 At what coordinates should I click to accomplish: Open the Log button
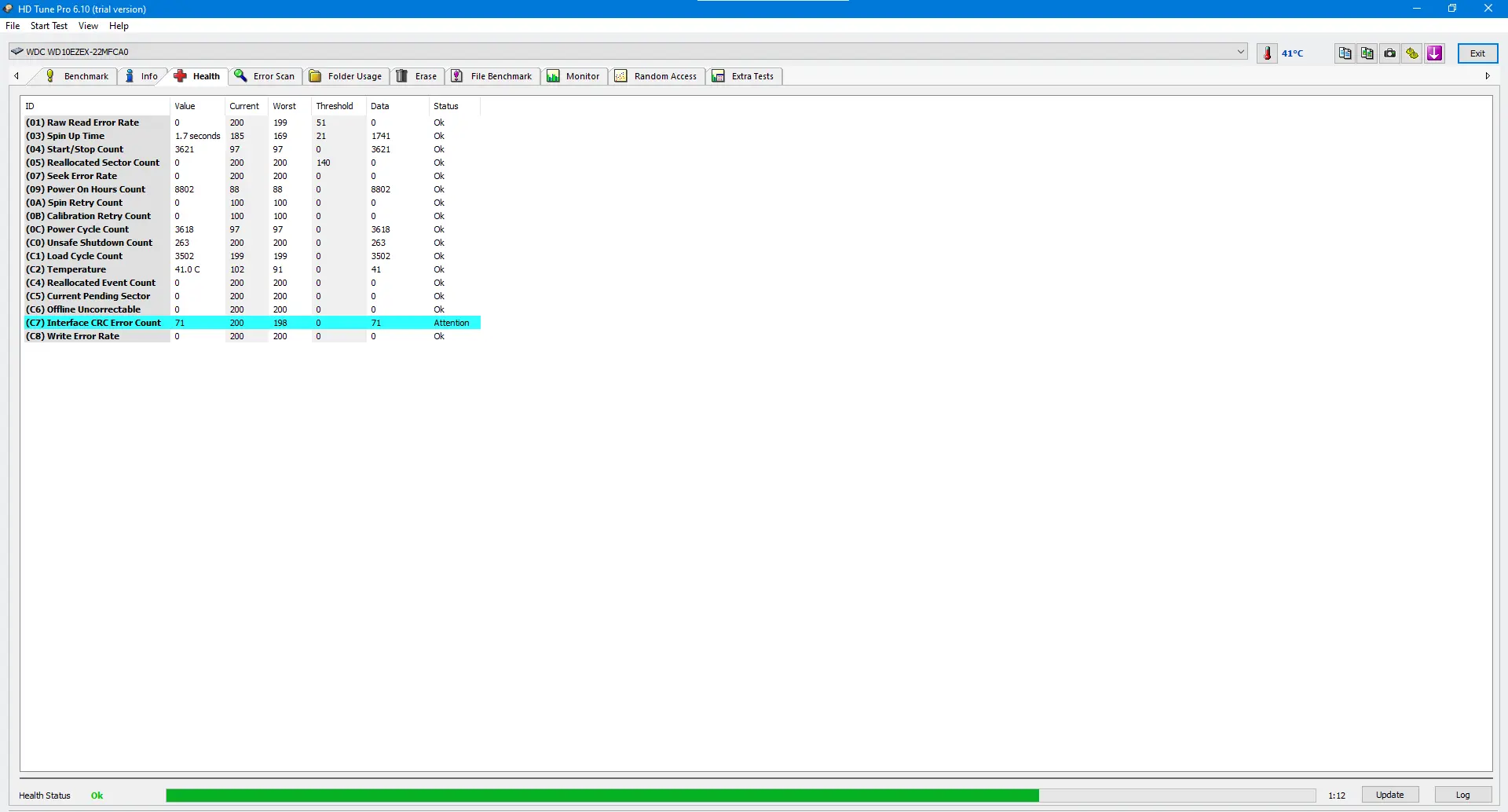coord(1462,795)
